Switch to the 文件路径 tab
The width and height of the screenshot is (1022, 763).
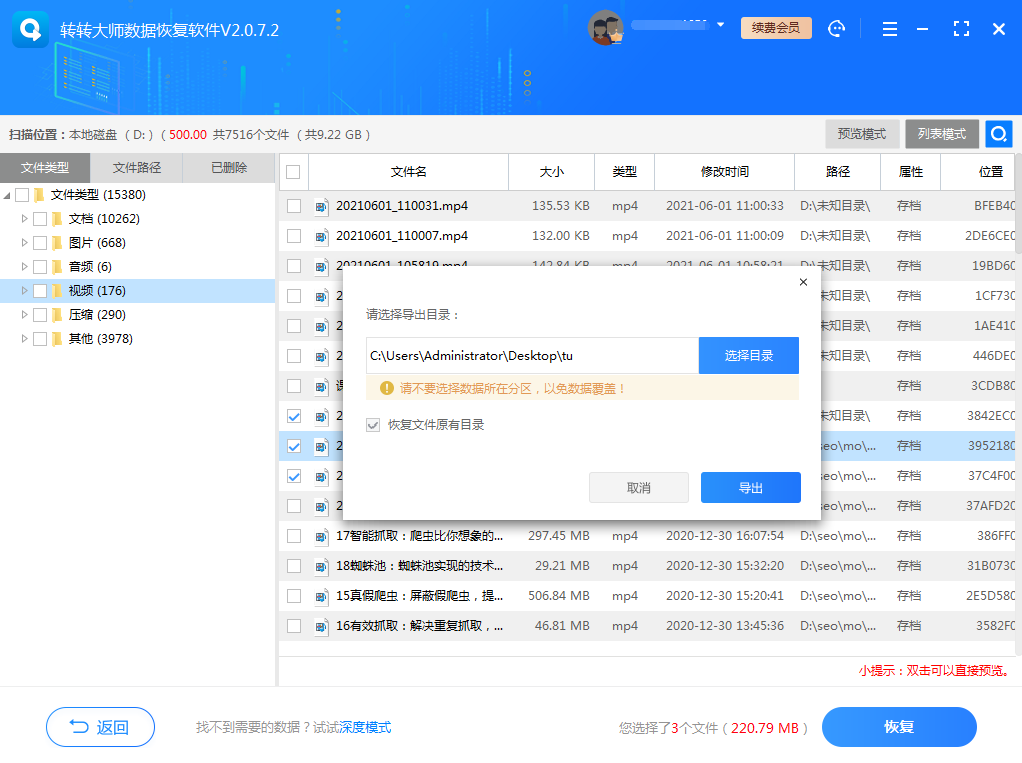pos(137,167)
